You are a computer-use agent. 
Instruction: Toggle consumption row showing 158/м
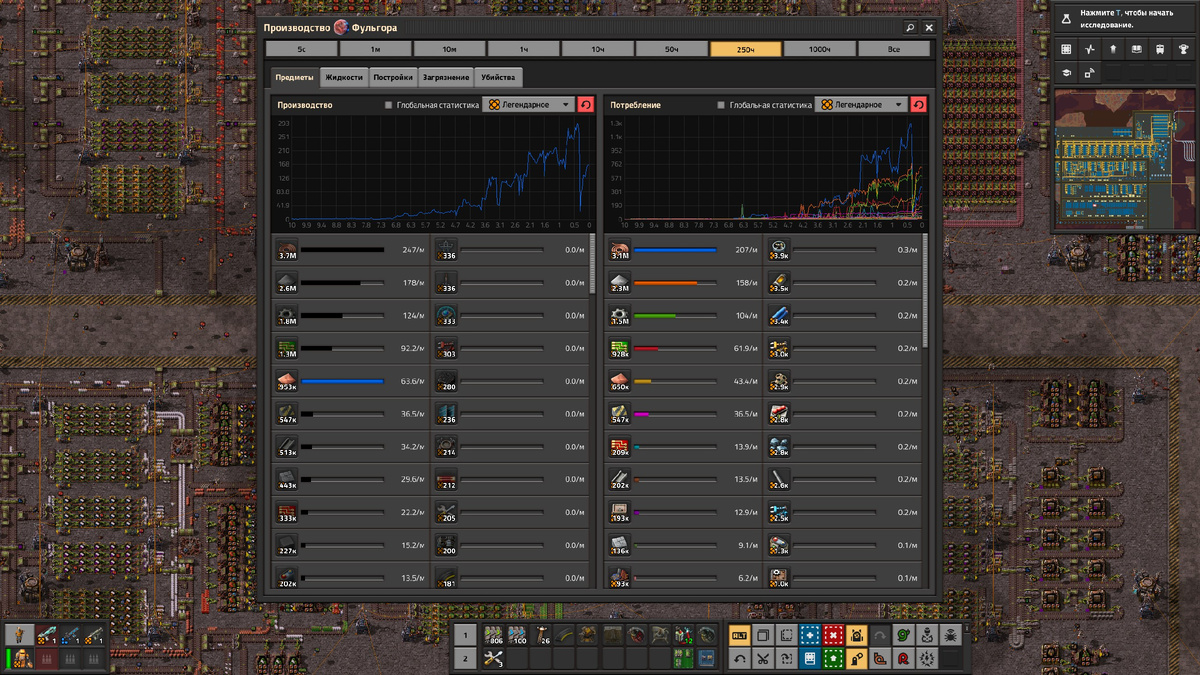click(x=684, y=283)
